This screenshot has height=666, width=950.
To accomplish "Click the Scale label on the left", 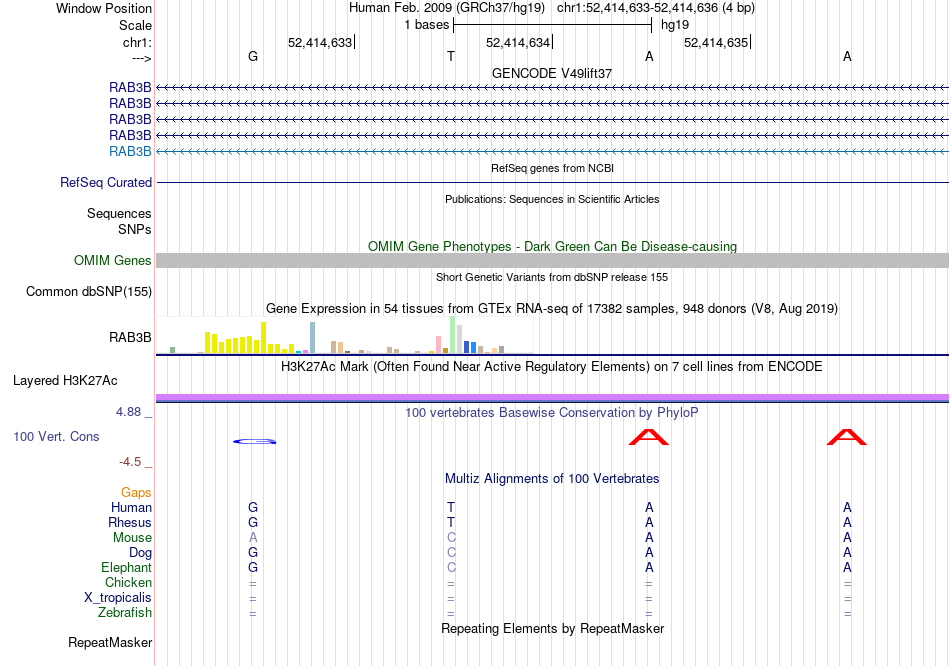I will pos(135,25).
